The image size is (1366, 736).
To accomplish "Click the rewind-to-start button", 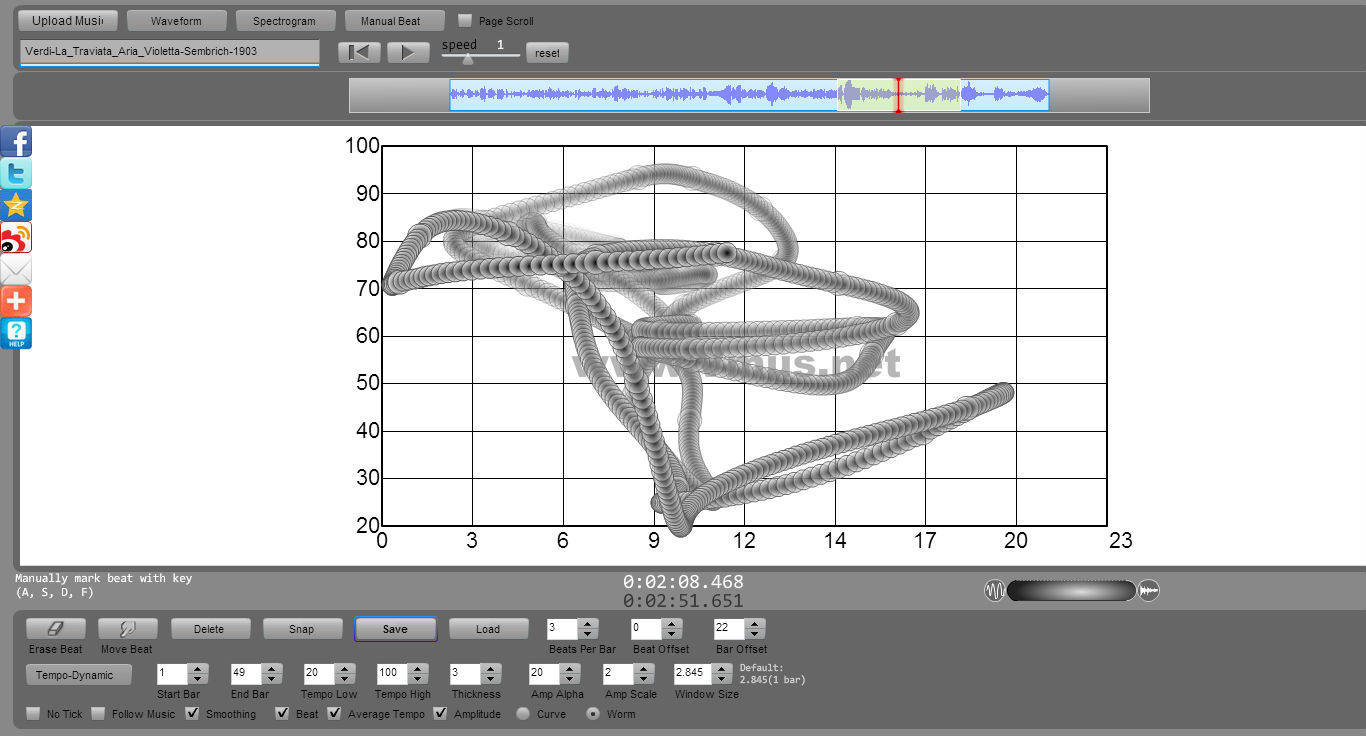I will (x=358, y=53).
